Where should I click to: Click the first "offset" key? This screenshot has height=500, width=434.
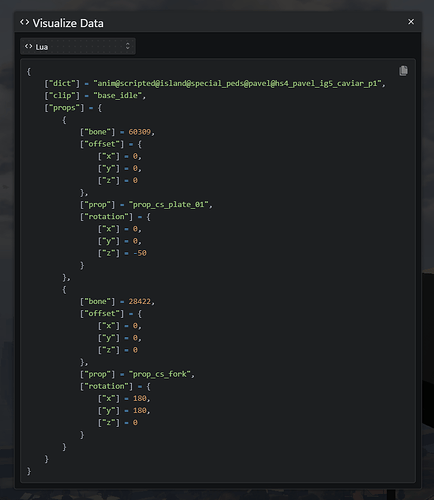[x=102, y=144]
